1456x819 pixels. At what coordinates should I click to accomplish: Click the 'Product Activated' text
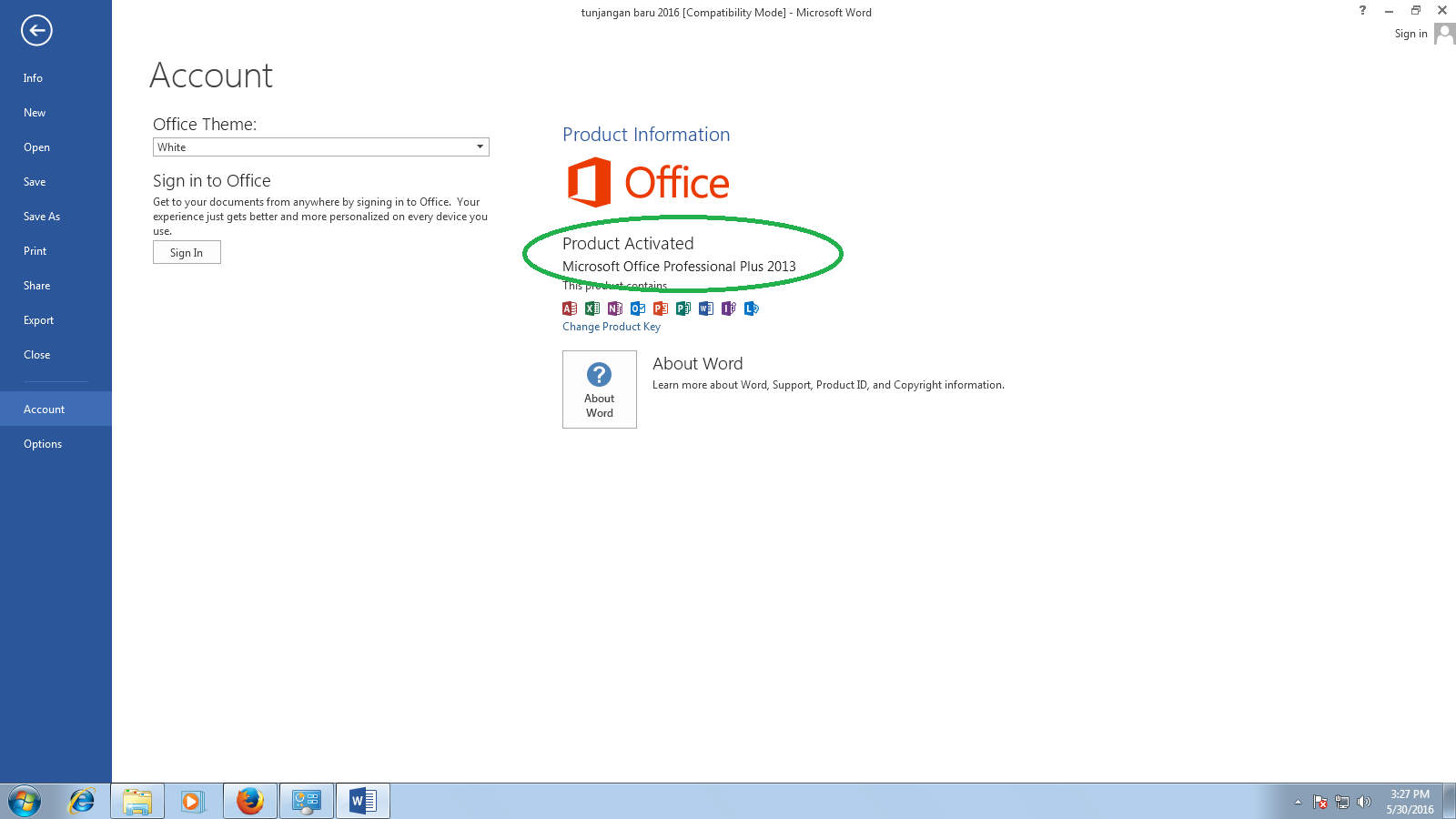[628, 244]
